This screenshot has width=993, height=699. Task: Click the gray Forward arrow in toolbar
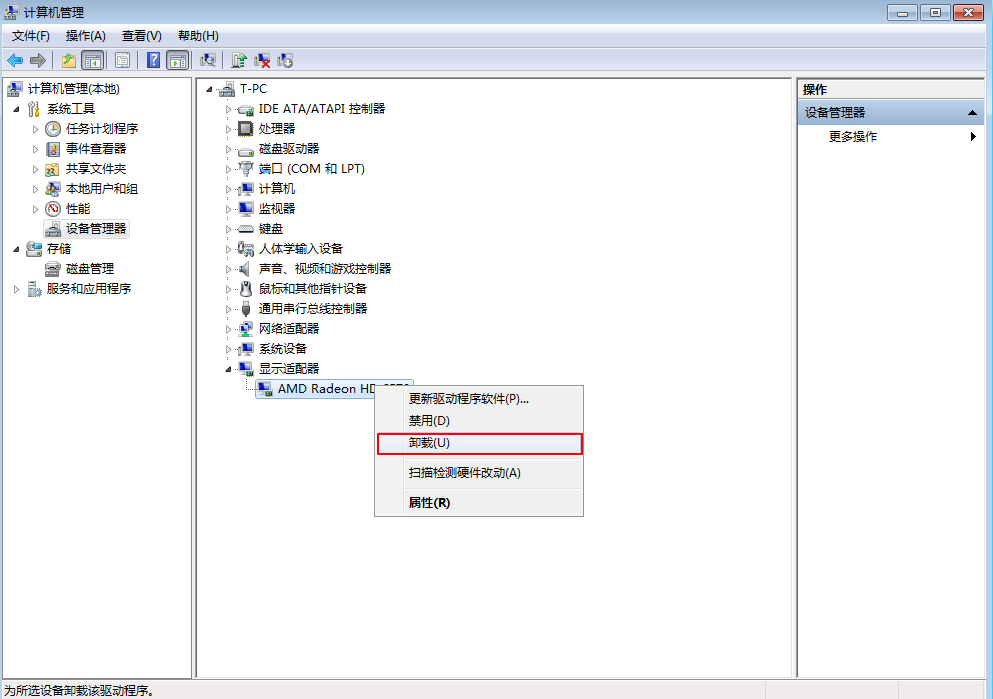pos(38,61)
